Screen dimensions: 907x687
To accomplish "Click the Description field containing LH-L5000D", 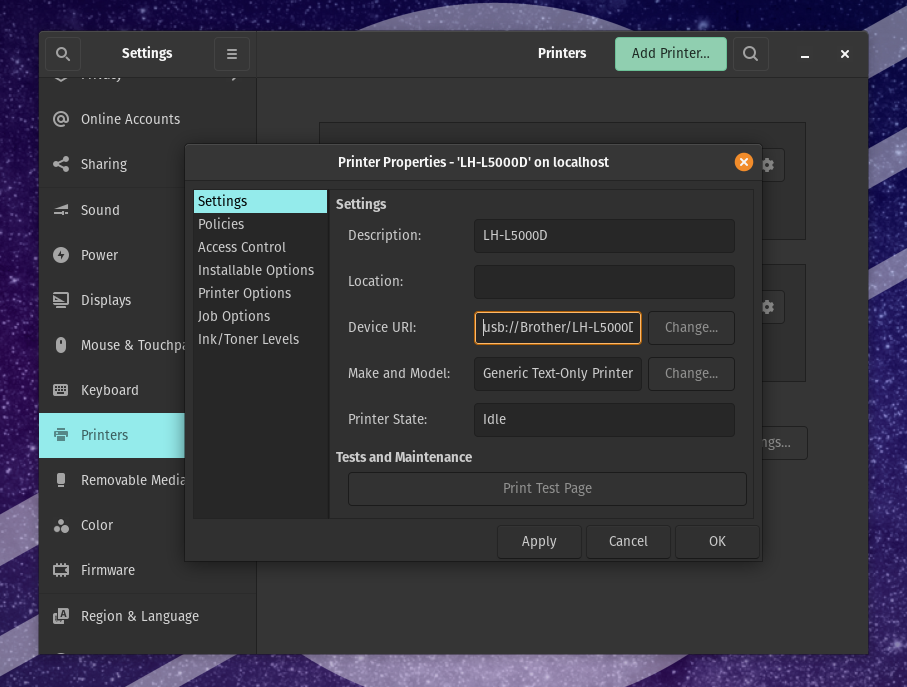I will click(x=604, y=236).
